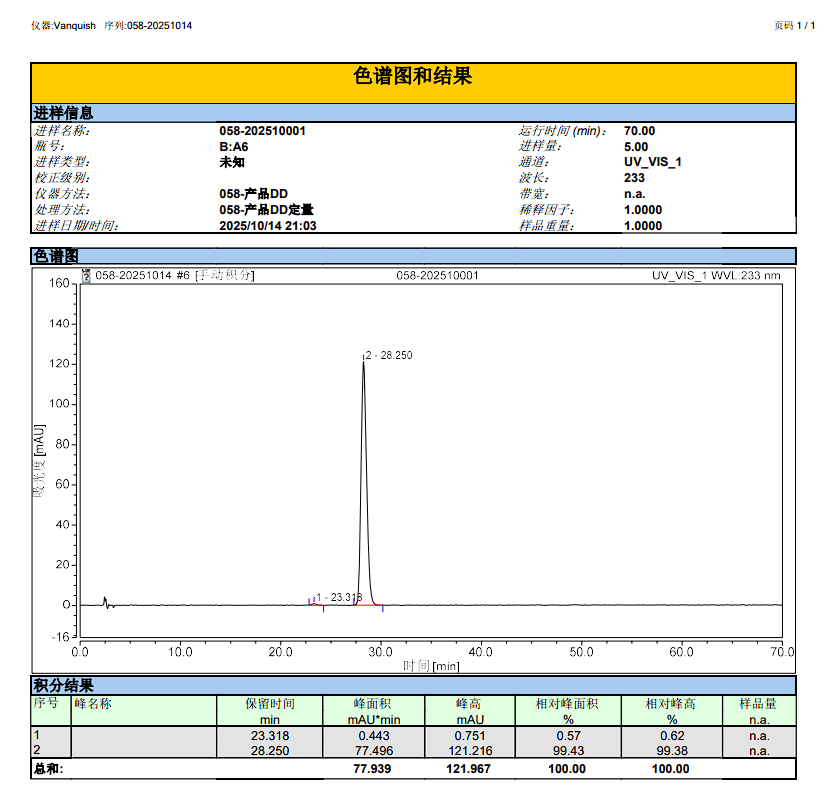Click injection name value 058-202510001 in the info table
The width and height of the screenshot is (824, 797).
[262, 131]
